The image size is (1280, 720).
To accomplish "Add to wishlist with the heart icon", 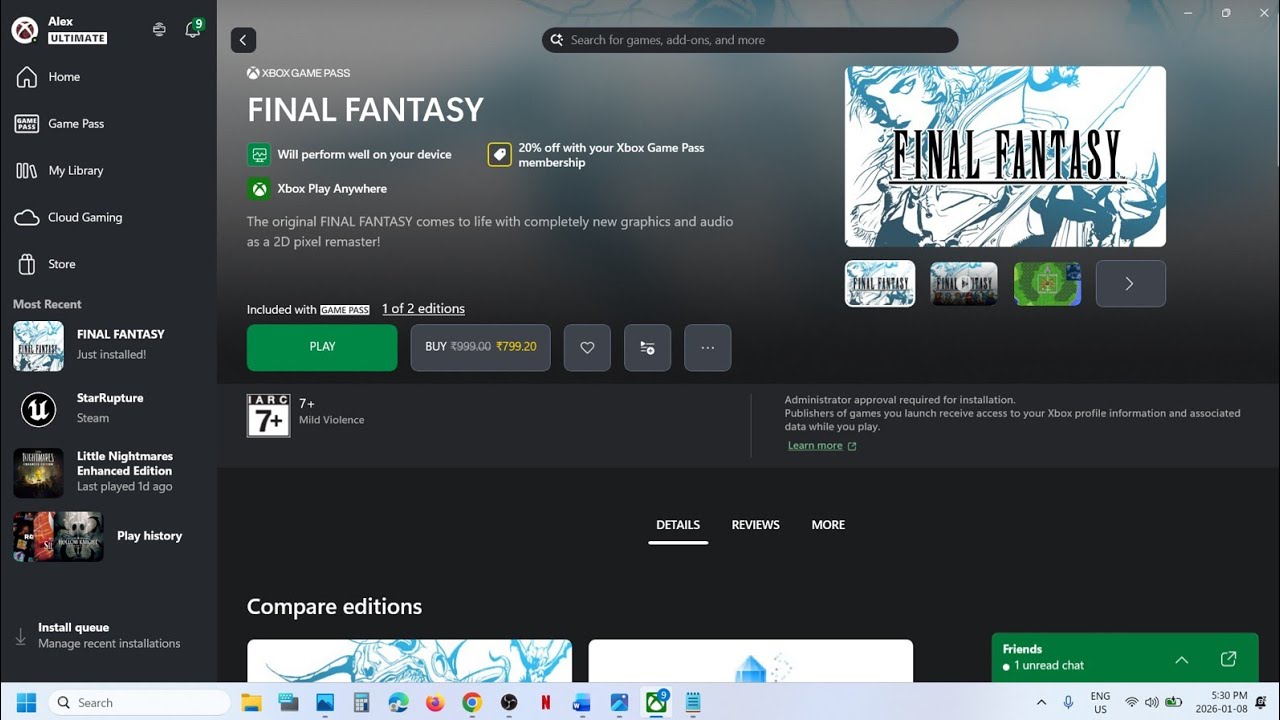I will tap(587, 348).
